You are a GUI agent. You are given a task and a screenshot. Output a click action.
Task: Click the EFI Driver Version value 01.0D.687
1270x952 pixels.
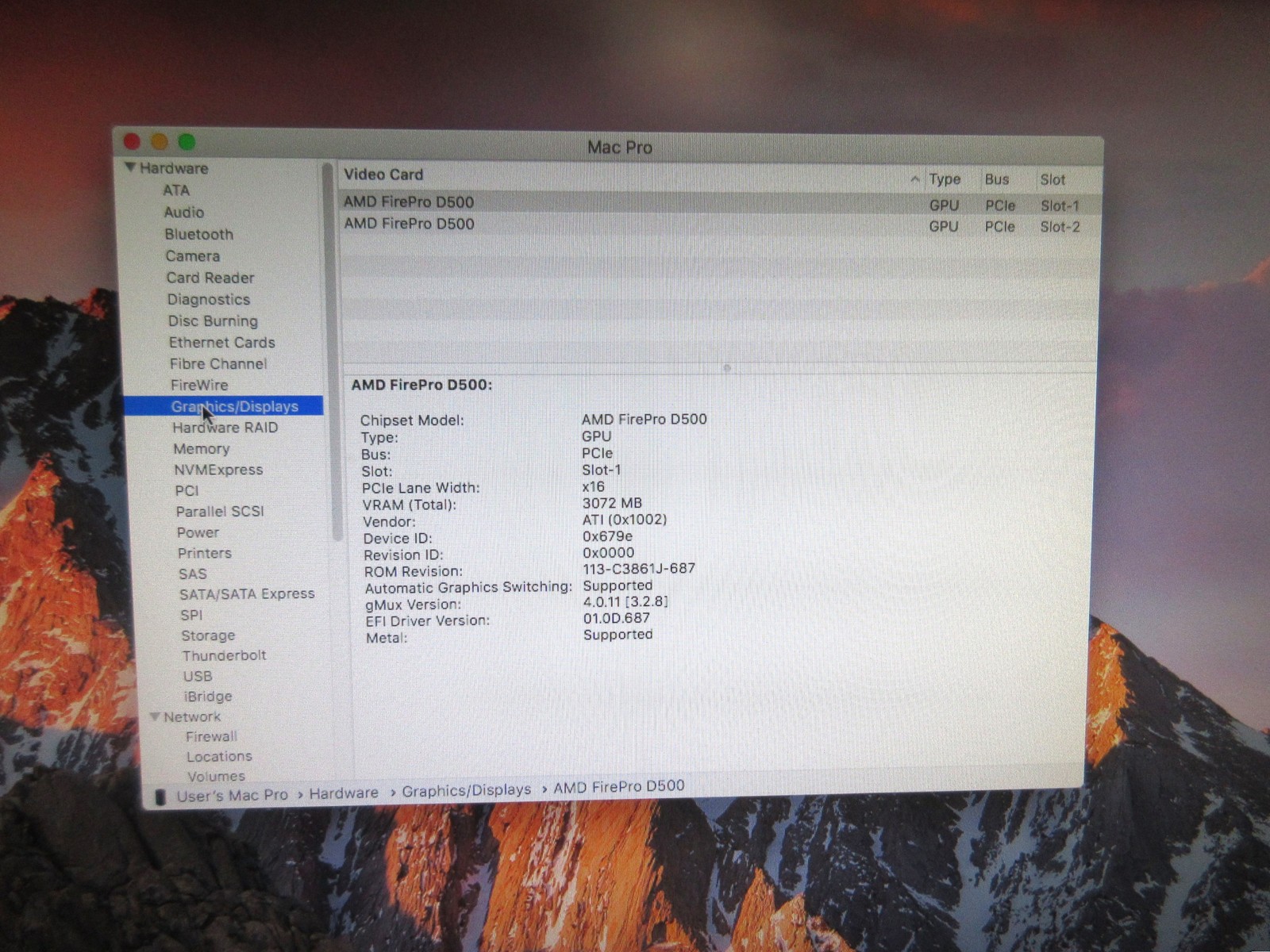(616, 618)
